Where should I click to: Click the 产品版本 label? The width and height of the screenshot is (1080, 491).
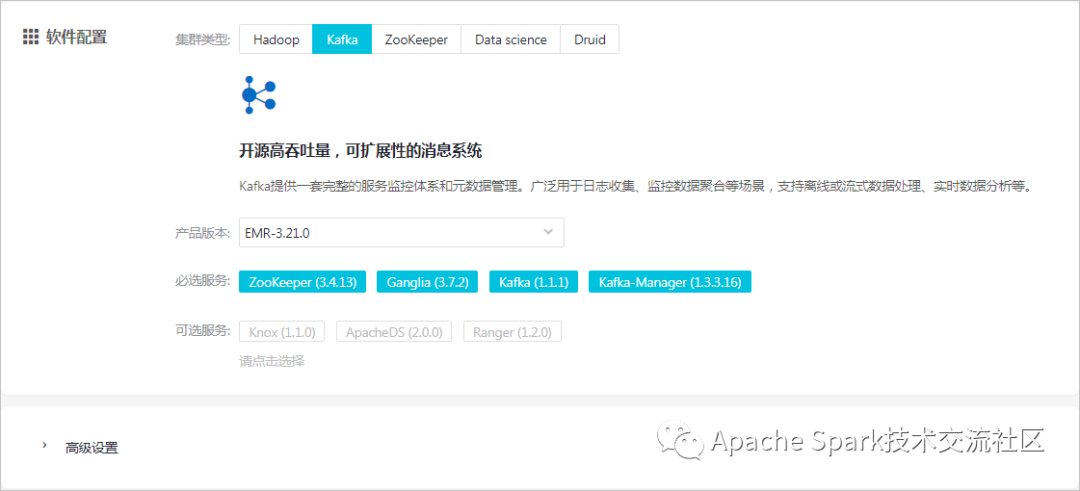[x=202, y=233]
